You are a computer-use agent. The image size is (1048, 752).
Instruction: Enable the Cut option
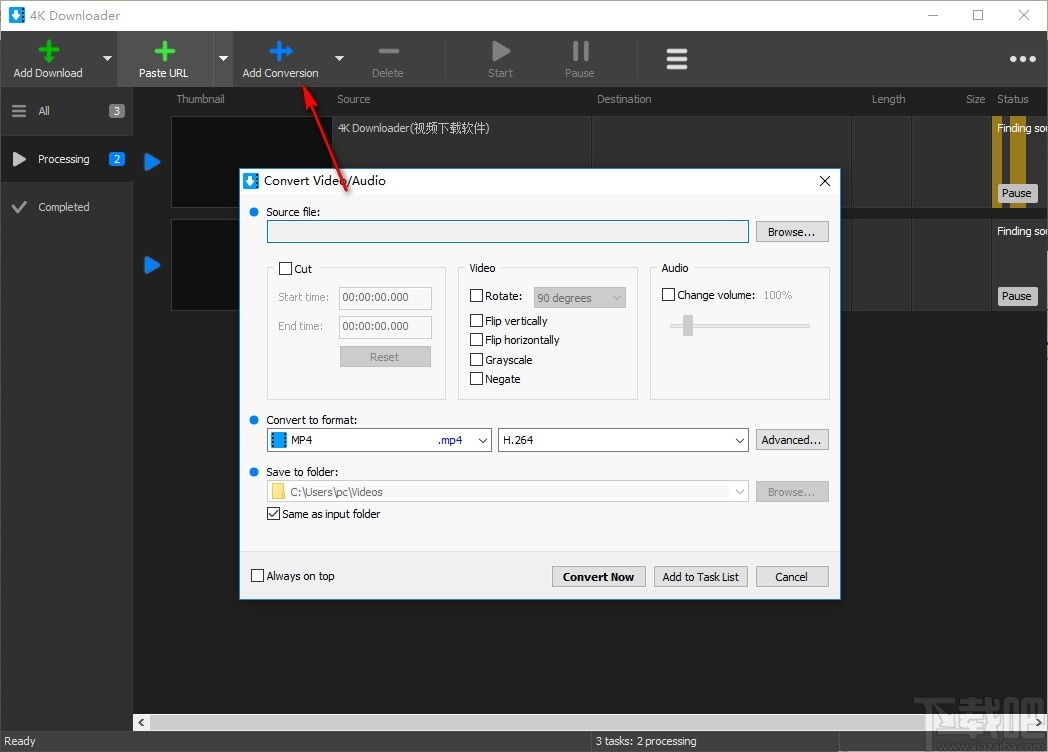[287, 268]
